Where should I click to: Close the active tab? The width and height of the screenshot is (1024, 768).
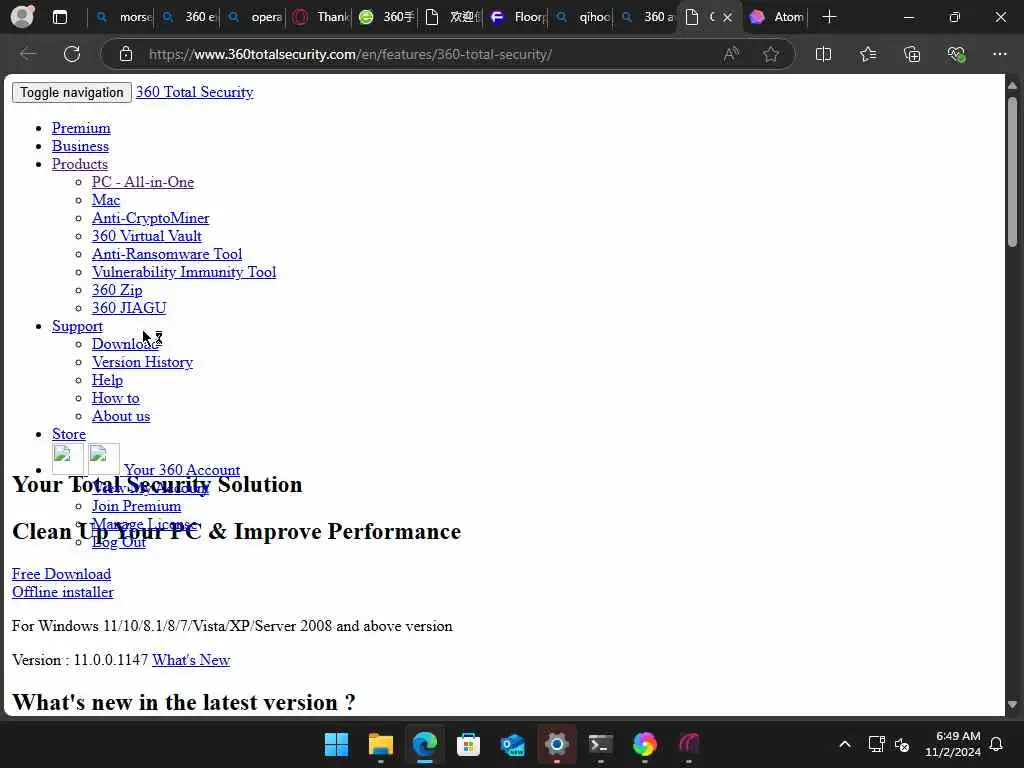728,18
